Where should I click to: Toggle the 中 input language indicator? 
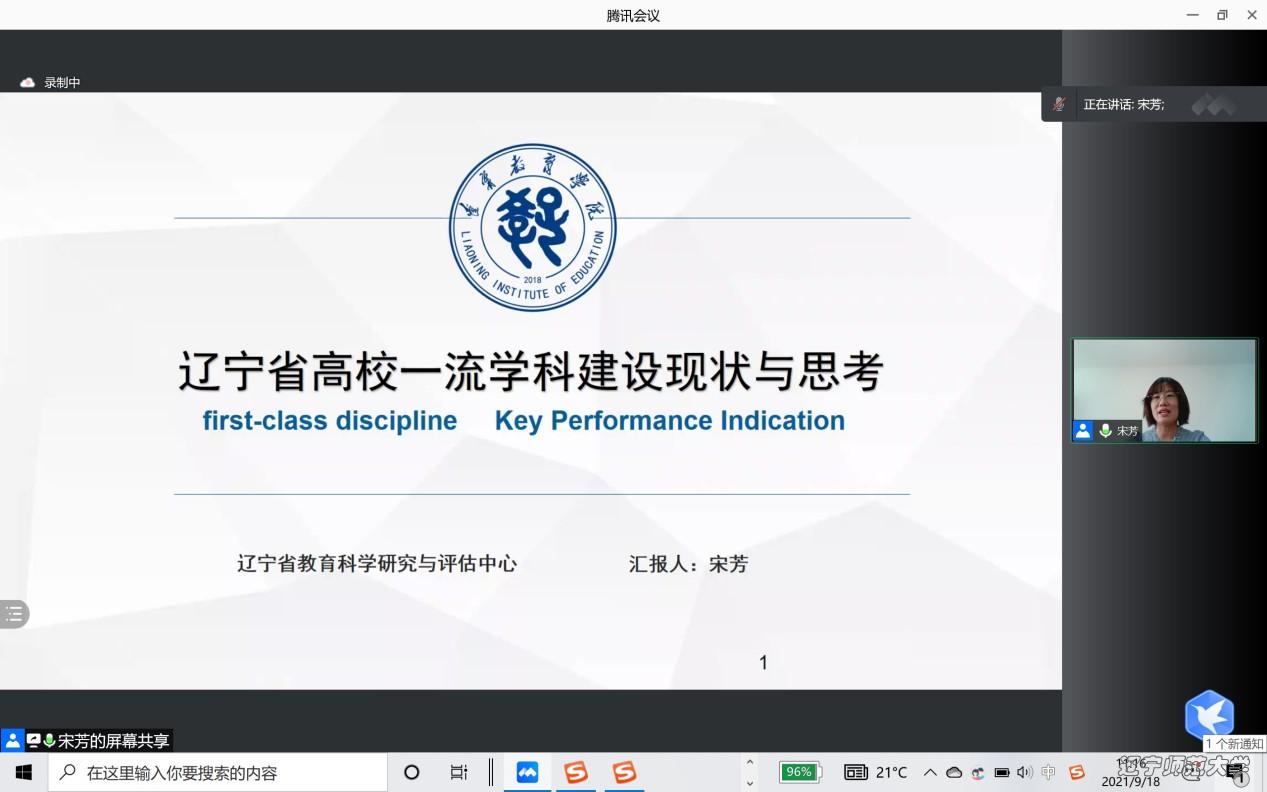pos(1048,772)
